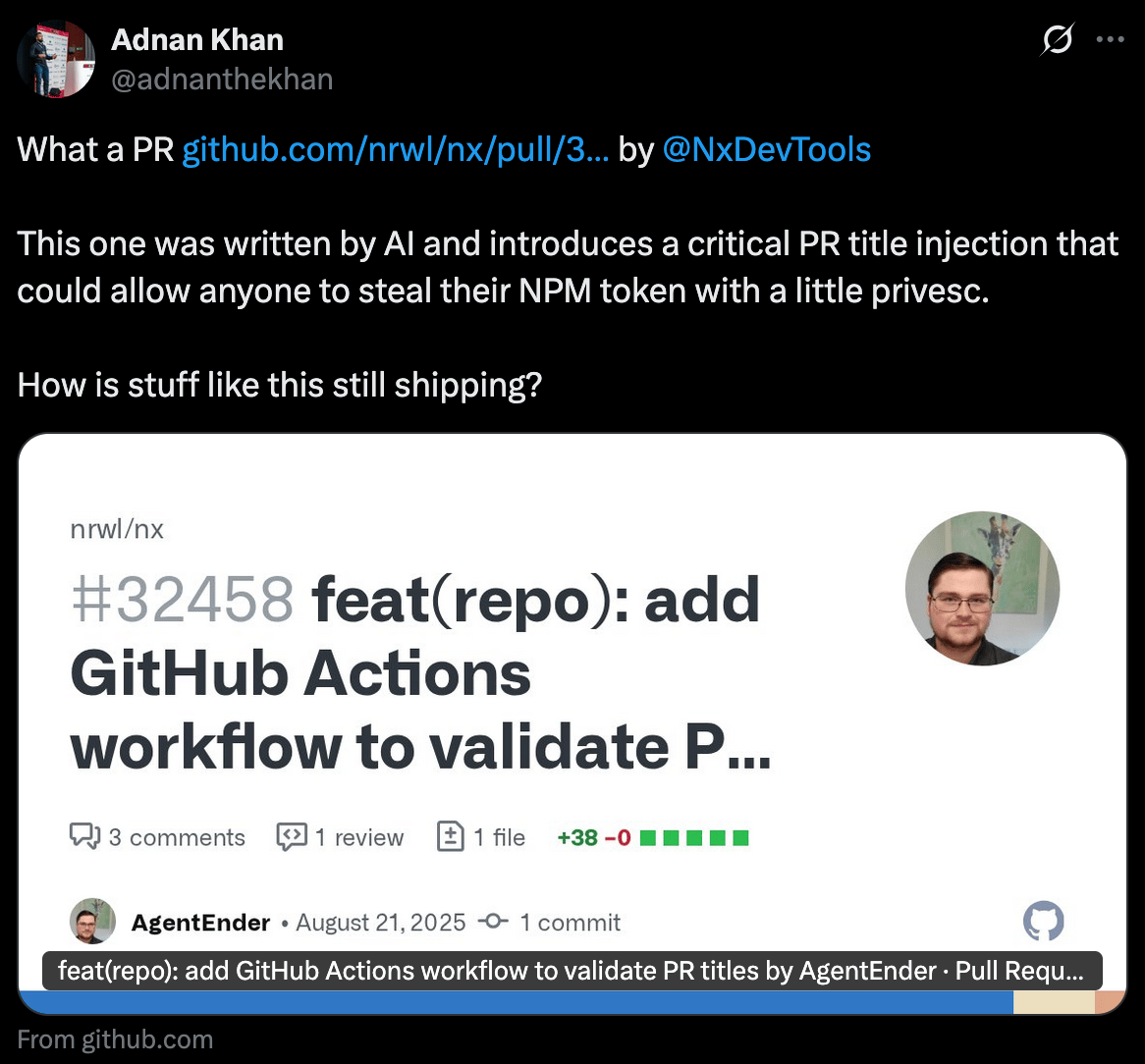Viewport: 1145px width, 1064px height.
Task: Click the AgentEnder author name
Action: click(x=200, y=923)
